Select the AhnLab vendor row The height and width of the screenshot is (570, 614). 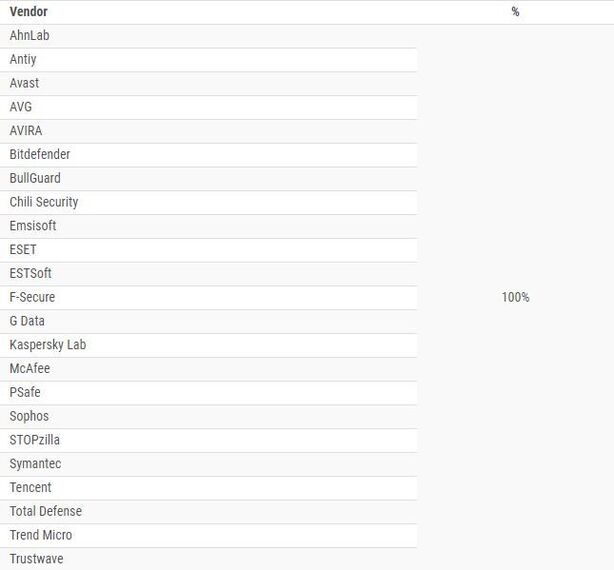29,36
